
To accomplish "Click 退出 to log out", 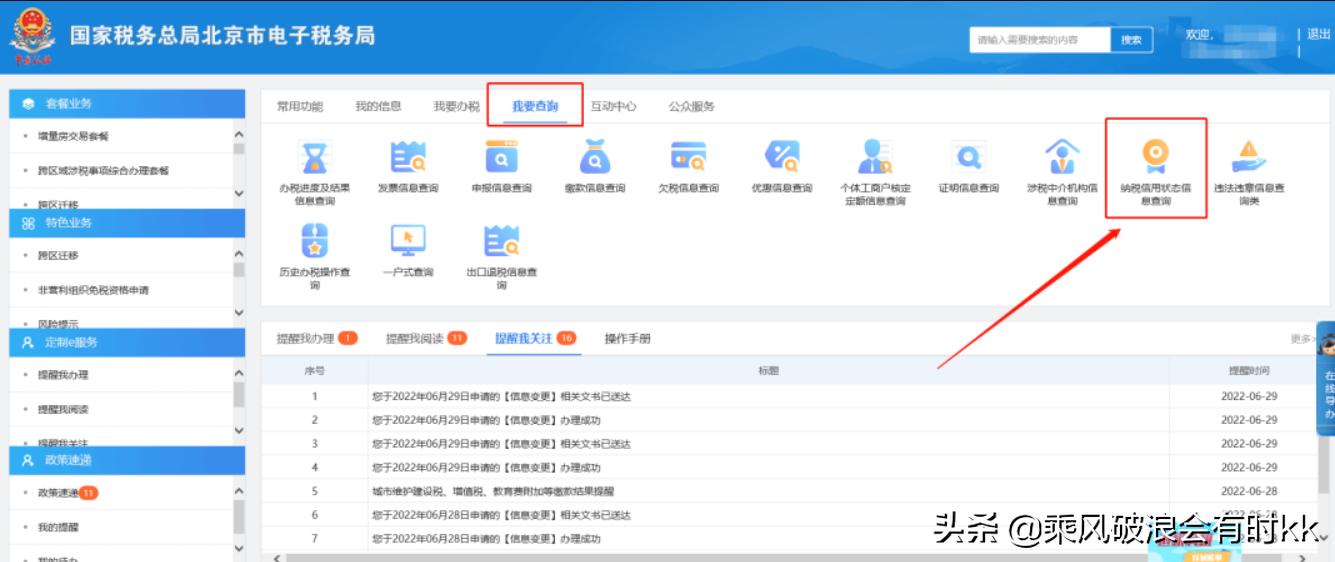I will point(1318,34).
